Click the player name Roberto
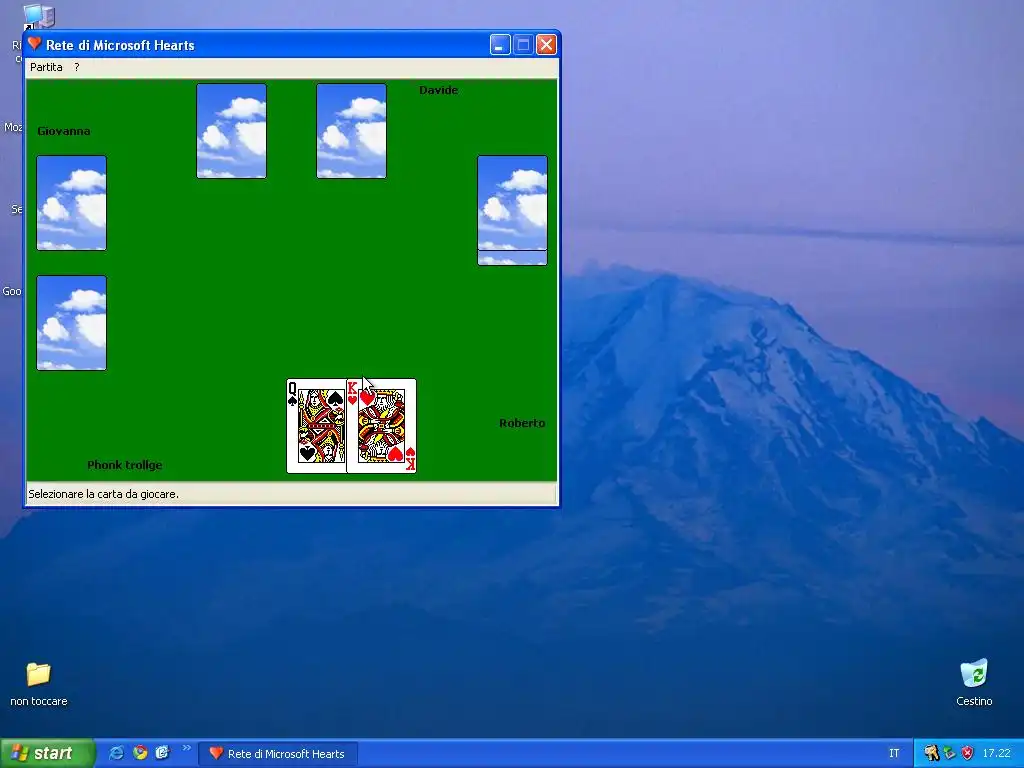This screenshot has height=768, width=1024. pyautogui.click(x=522, y=423)
